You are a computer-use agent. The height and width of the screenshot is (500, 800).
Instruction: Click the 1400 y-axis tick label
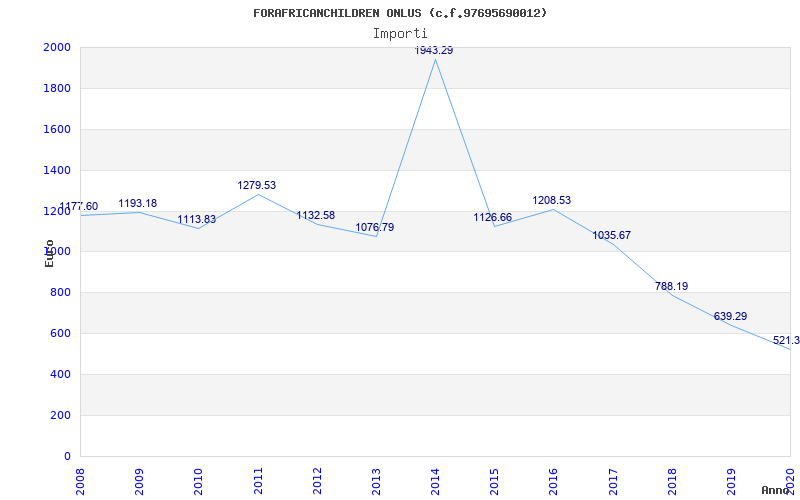[x=57, y=170]
